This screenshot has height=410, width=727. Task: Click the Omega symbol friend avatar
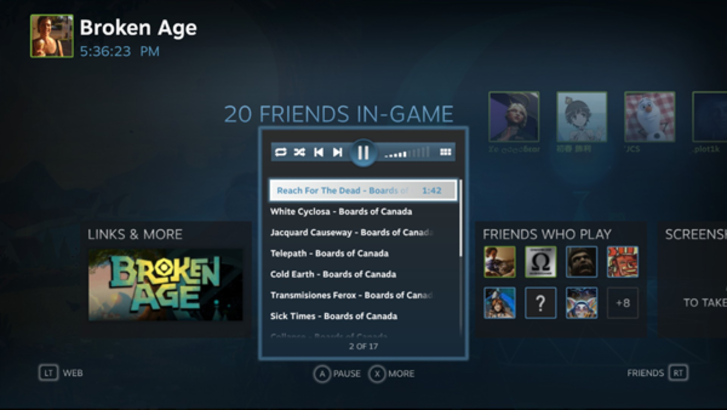coord(541,262)
